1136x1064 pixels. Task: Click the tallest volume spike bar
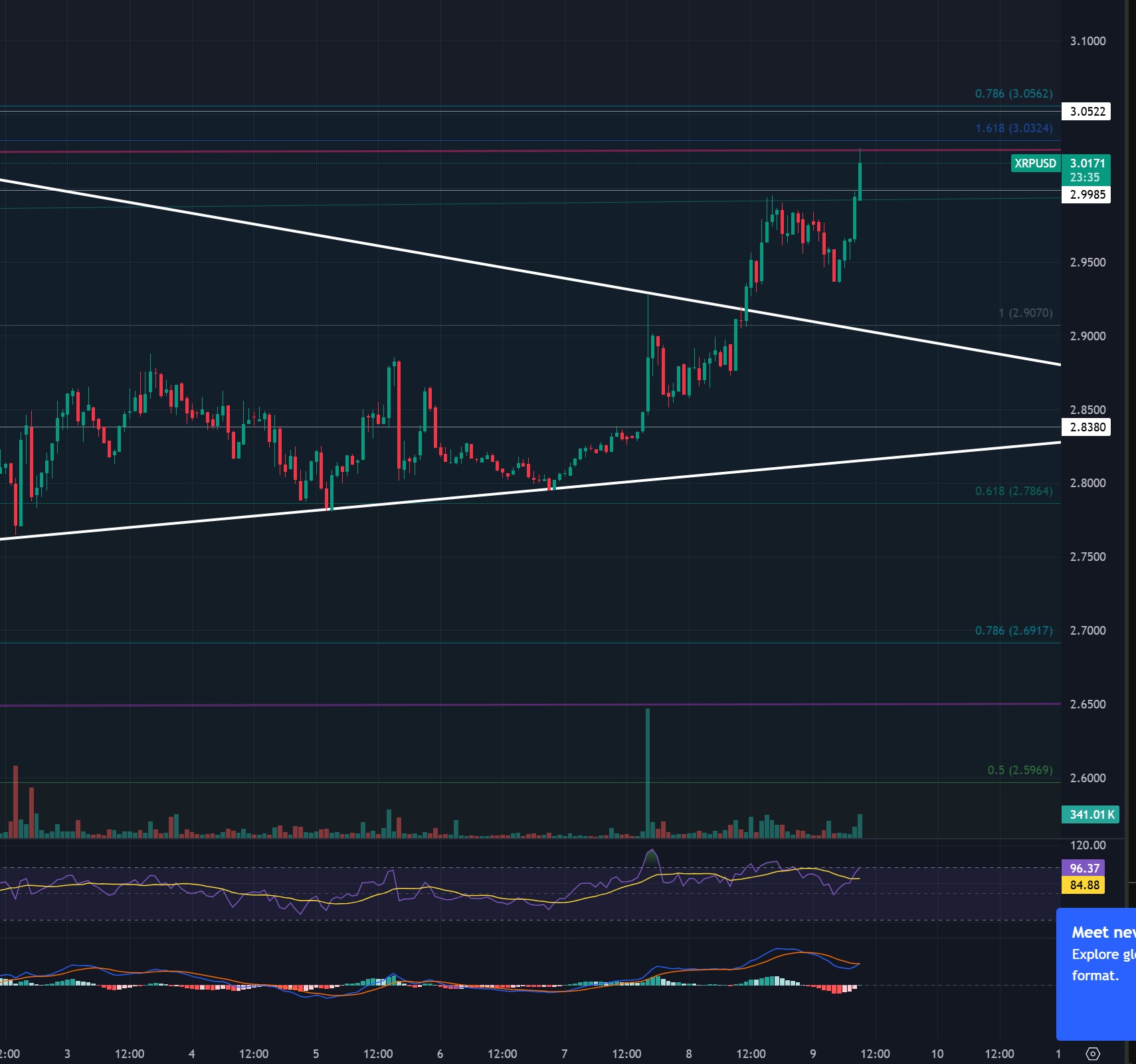coord(648,773)
